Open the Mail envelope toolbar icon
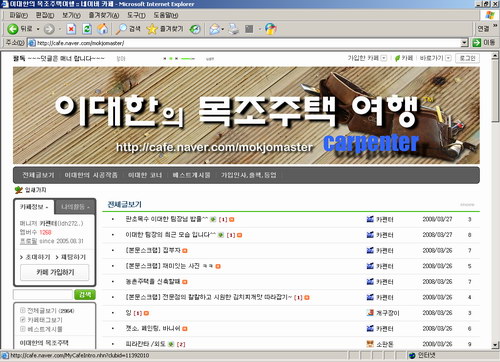The height and width of the screenshot is (362, 500). coord(214,29)
